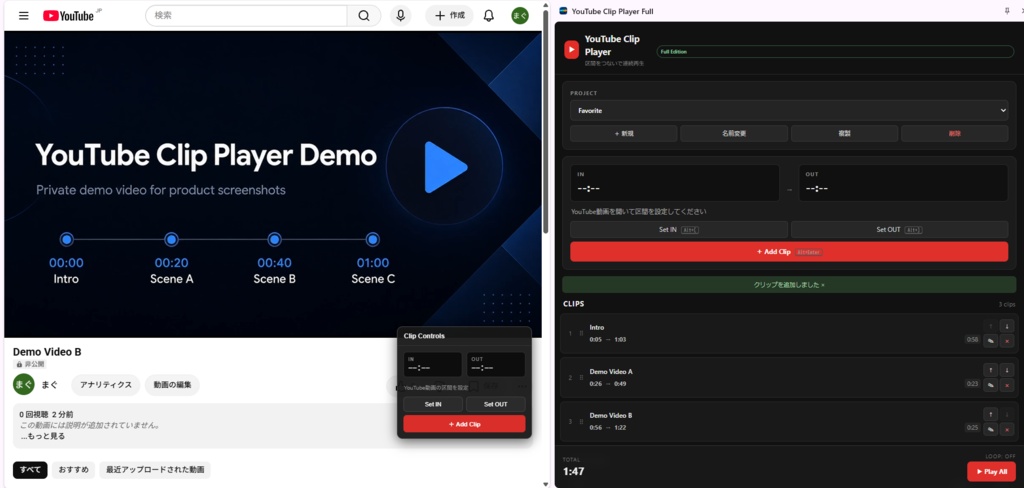Grab the drag handle of Demo Video B clip
Screen dimensions: 1024x488
pyautogui.click(x=581, y=421)
